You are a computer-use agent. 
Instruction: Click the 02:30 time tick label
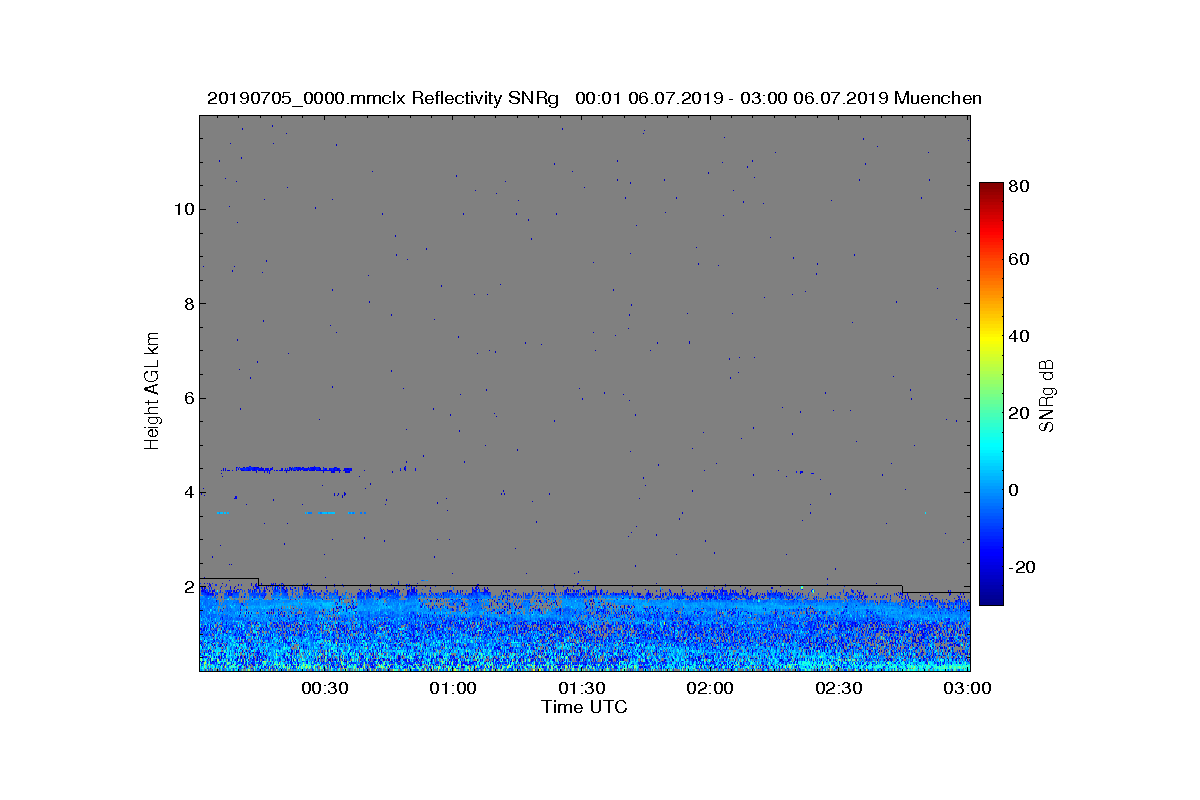(839, 688)
